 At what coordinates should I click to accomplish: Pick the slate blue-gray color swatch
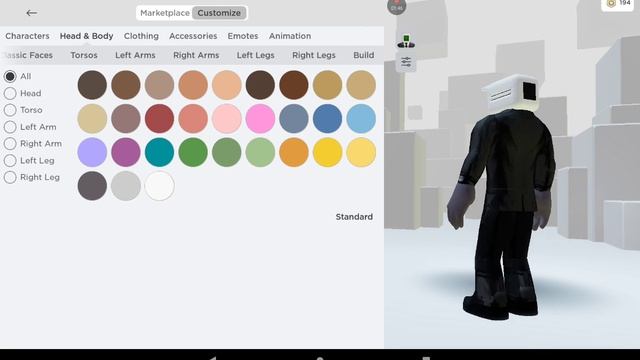294,119
